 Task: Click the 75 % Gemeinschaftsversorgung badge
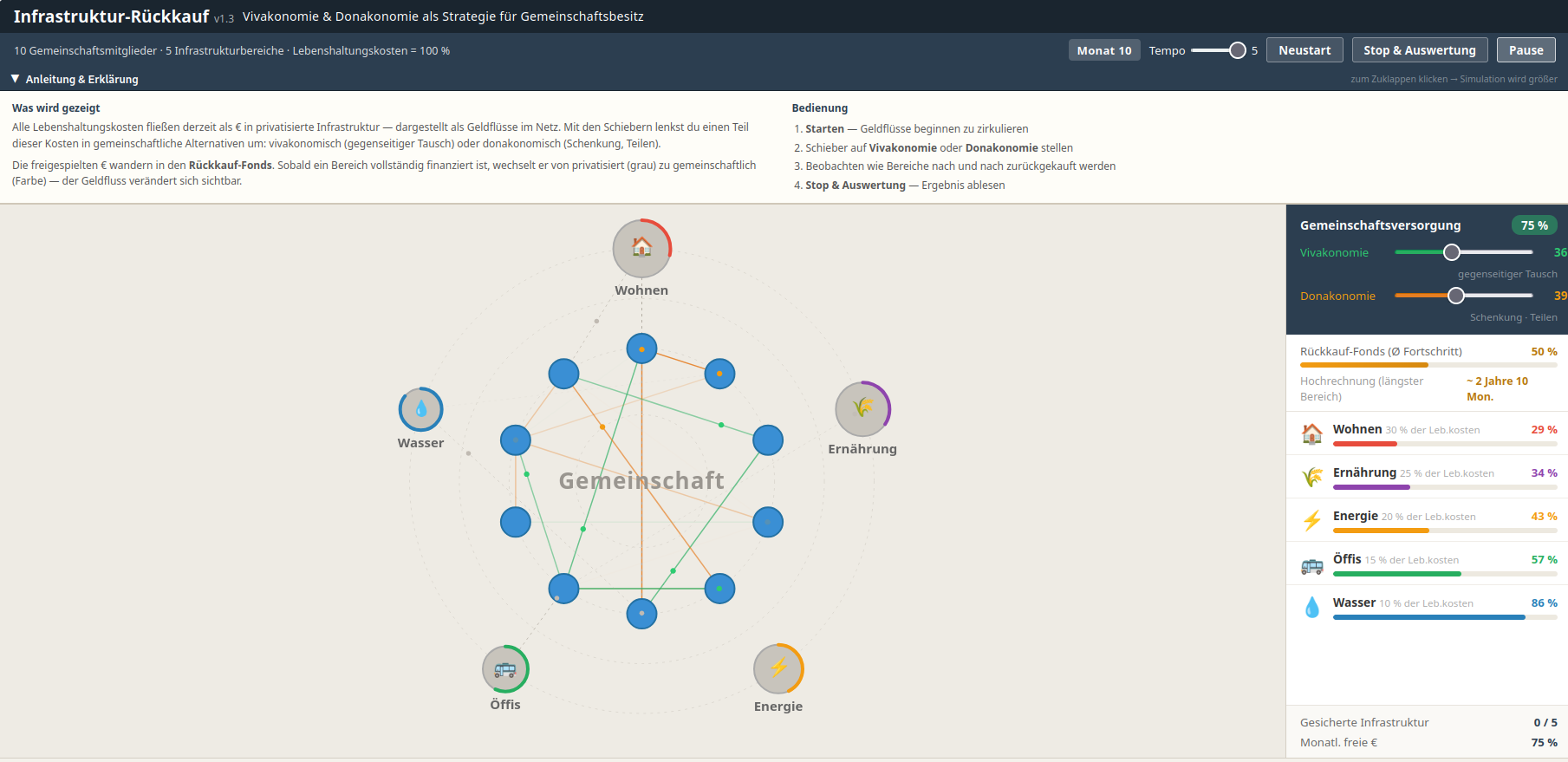[1533, 225]
